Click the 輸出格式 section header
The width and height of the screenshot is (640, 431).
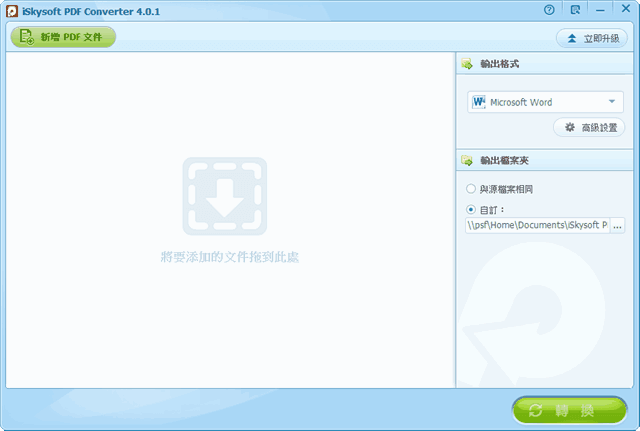click(x=544, y=64)
